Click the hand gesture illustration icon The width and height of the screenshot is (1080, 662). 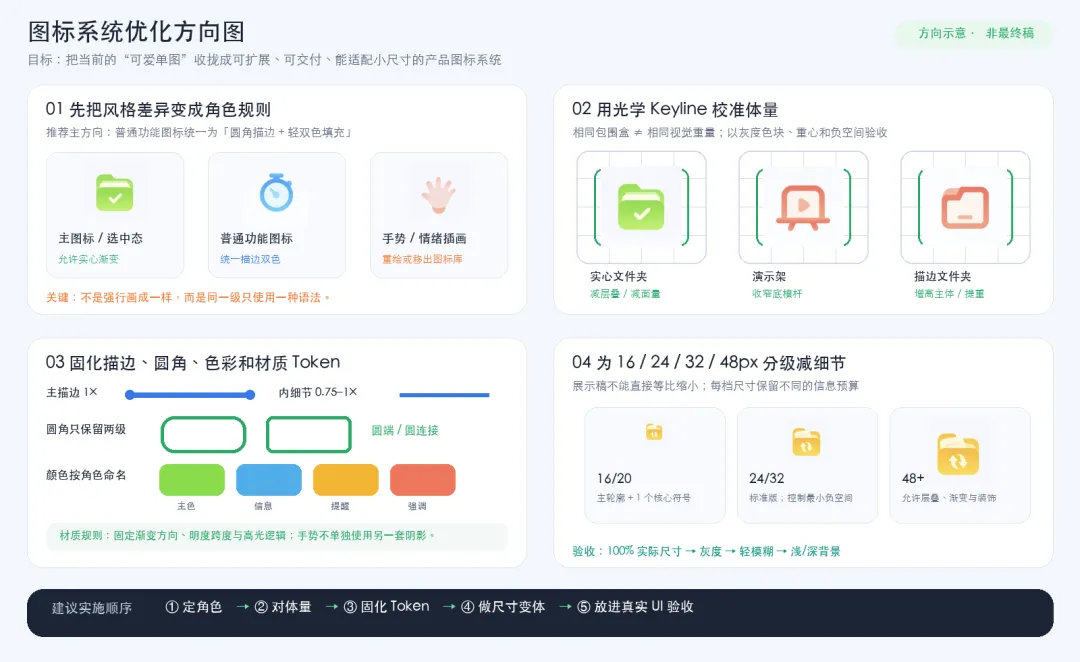point(439,195)
